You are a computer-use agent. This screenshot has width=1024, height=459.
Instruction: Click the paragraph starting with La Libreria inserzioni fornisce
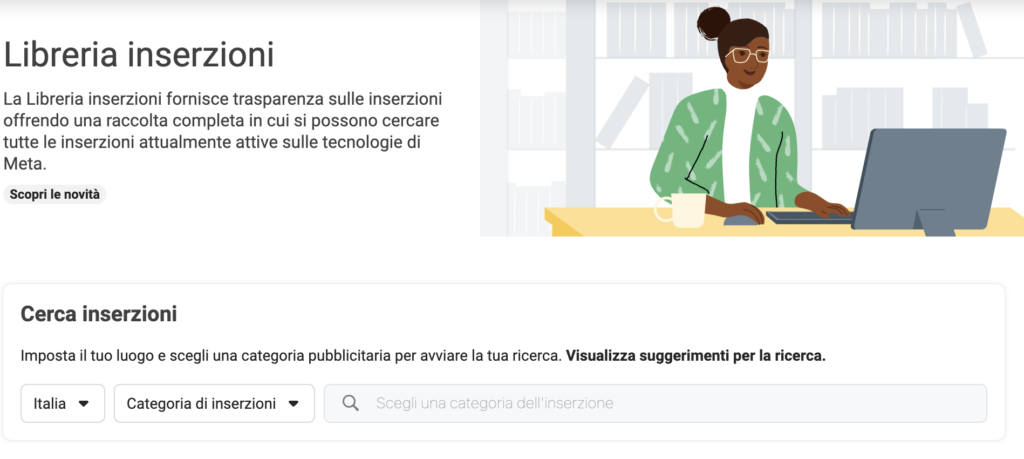(223, 132)
